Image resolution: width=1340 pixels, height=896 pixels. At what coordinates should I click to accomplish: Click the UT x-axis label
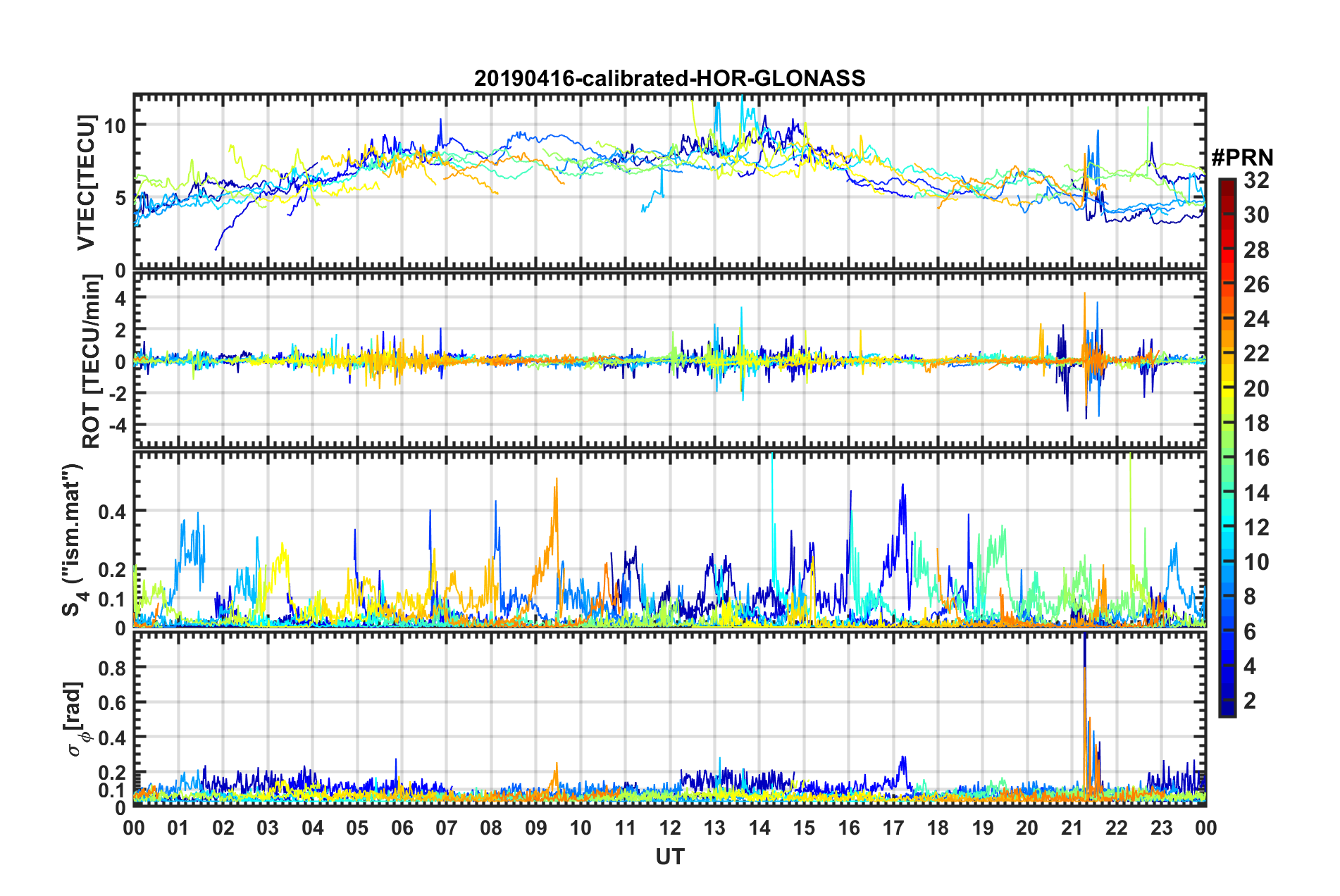tap(669, 857)
